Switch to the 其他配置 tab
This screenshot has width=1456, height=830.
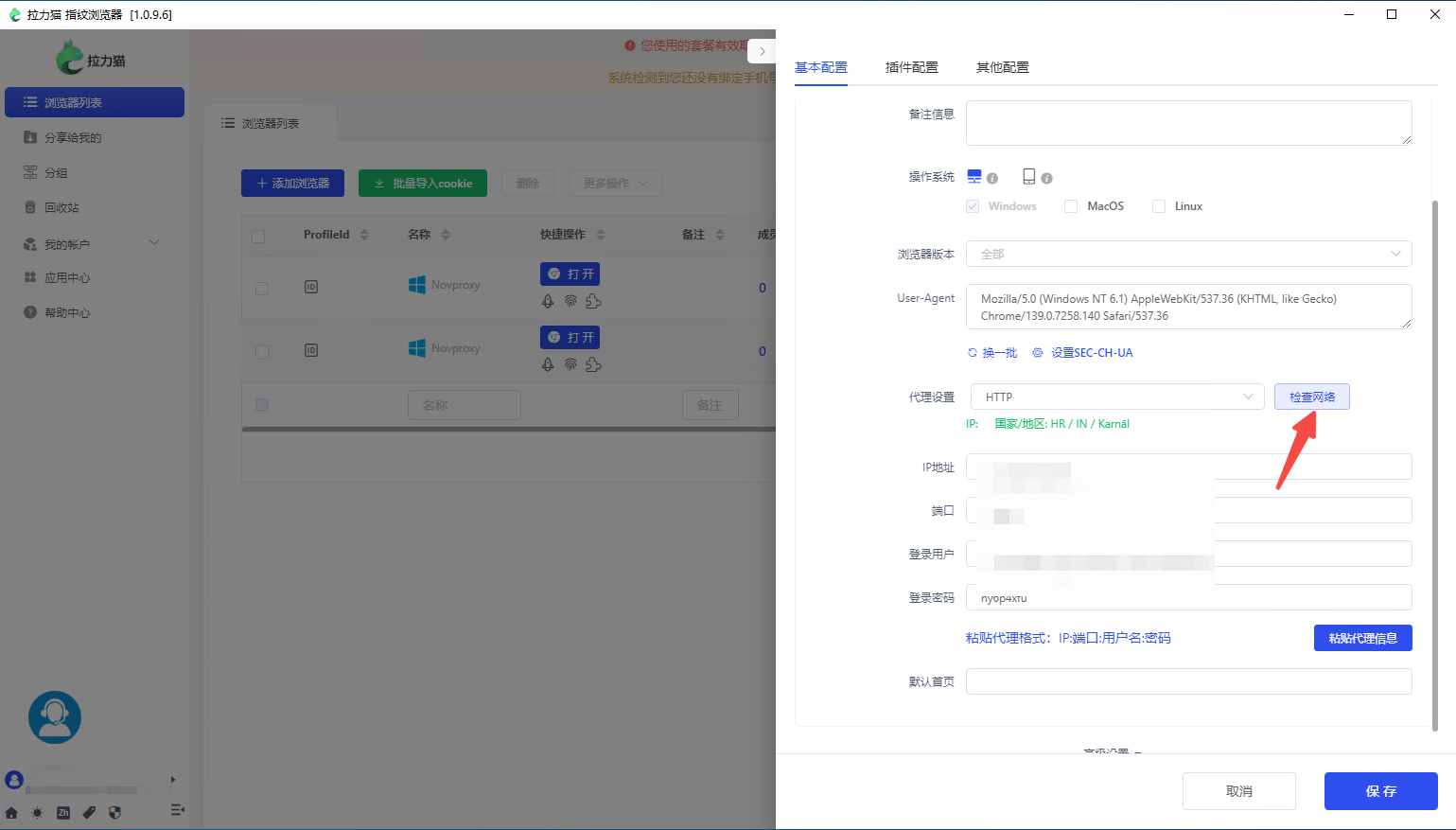point(1002,67)
